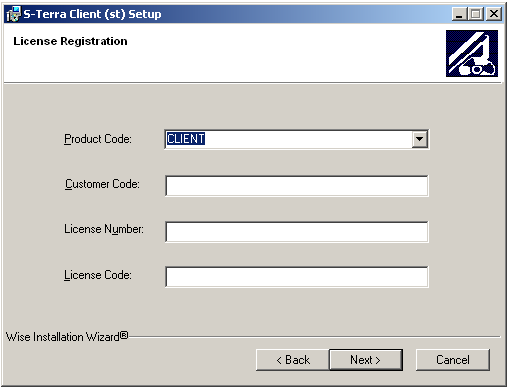Focus the License Code input field
The image size is (508, 388).
coord(297,277)
